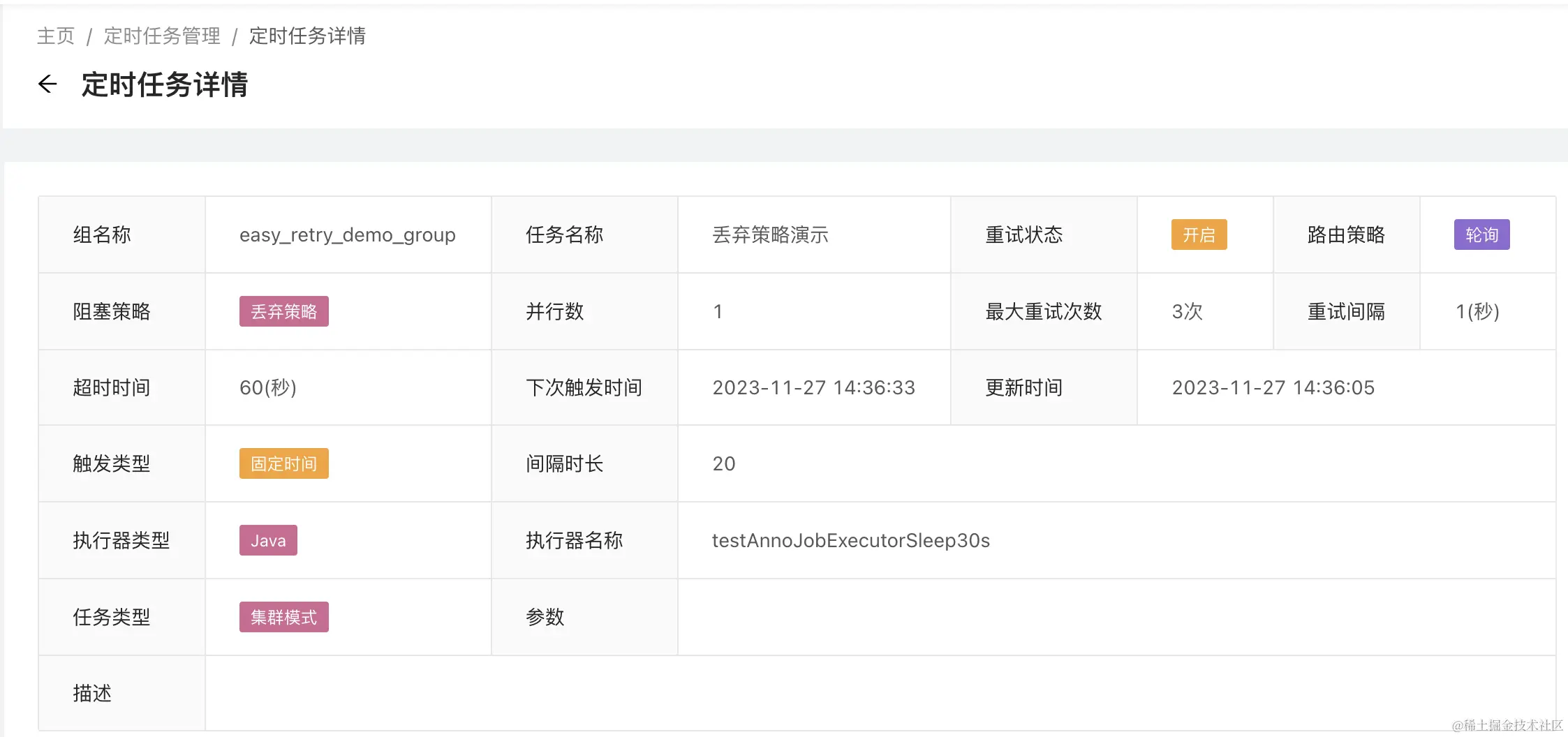Click the 最大重试次数 label cell

coord(1044,311)
